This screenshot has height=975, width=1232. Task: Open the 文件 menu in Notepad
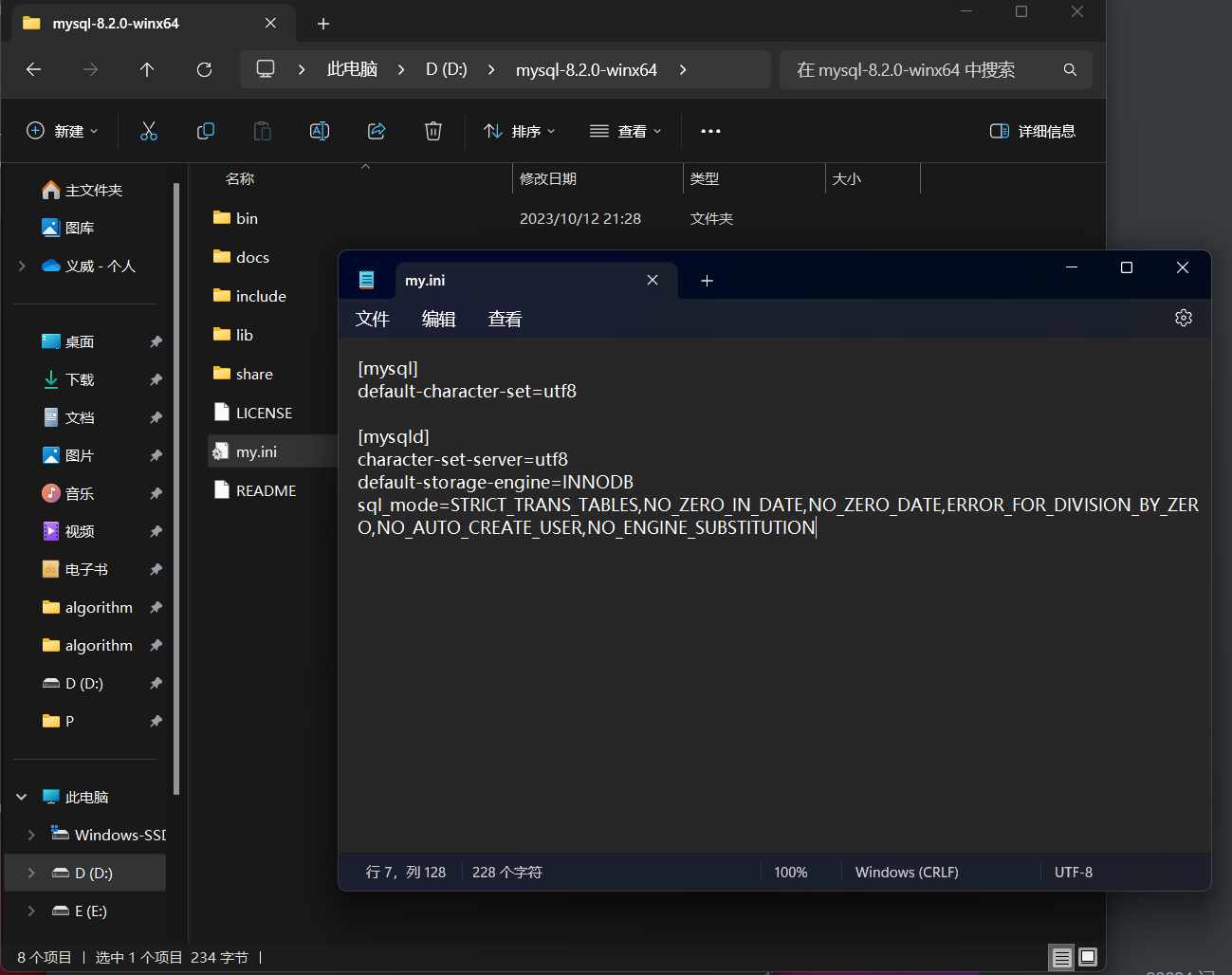coord(373,319)
